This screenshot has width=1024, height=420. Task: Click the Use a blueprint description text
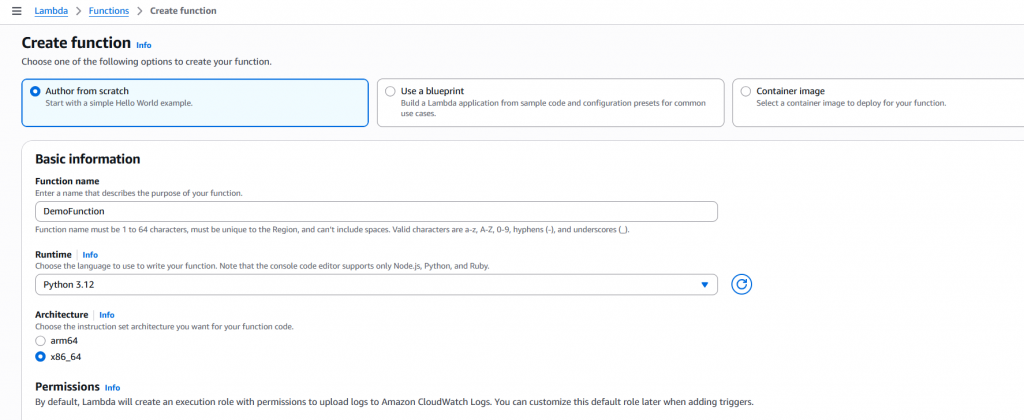[545, 108]
